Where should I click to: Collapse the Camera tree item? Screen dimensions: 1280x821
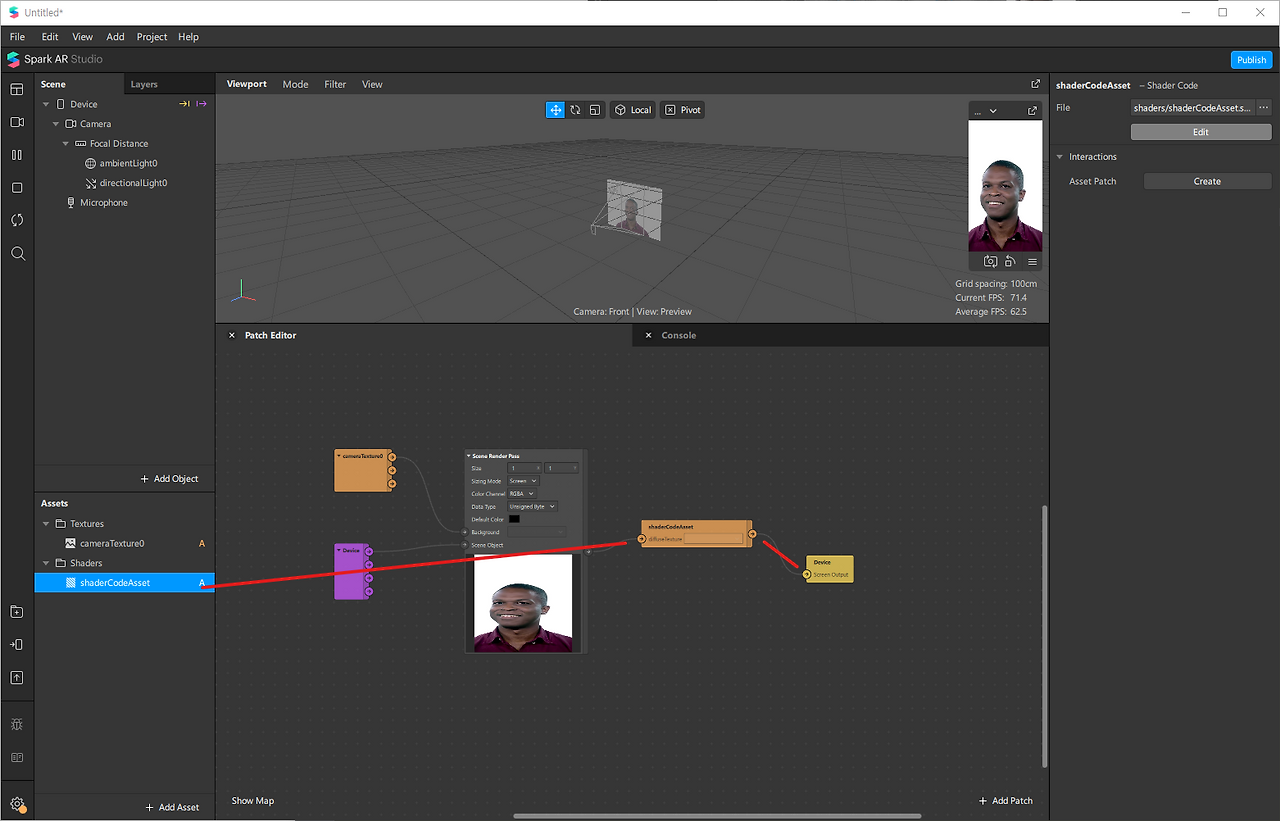coord(56,124)
